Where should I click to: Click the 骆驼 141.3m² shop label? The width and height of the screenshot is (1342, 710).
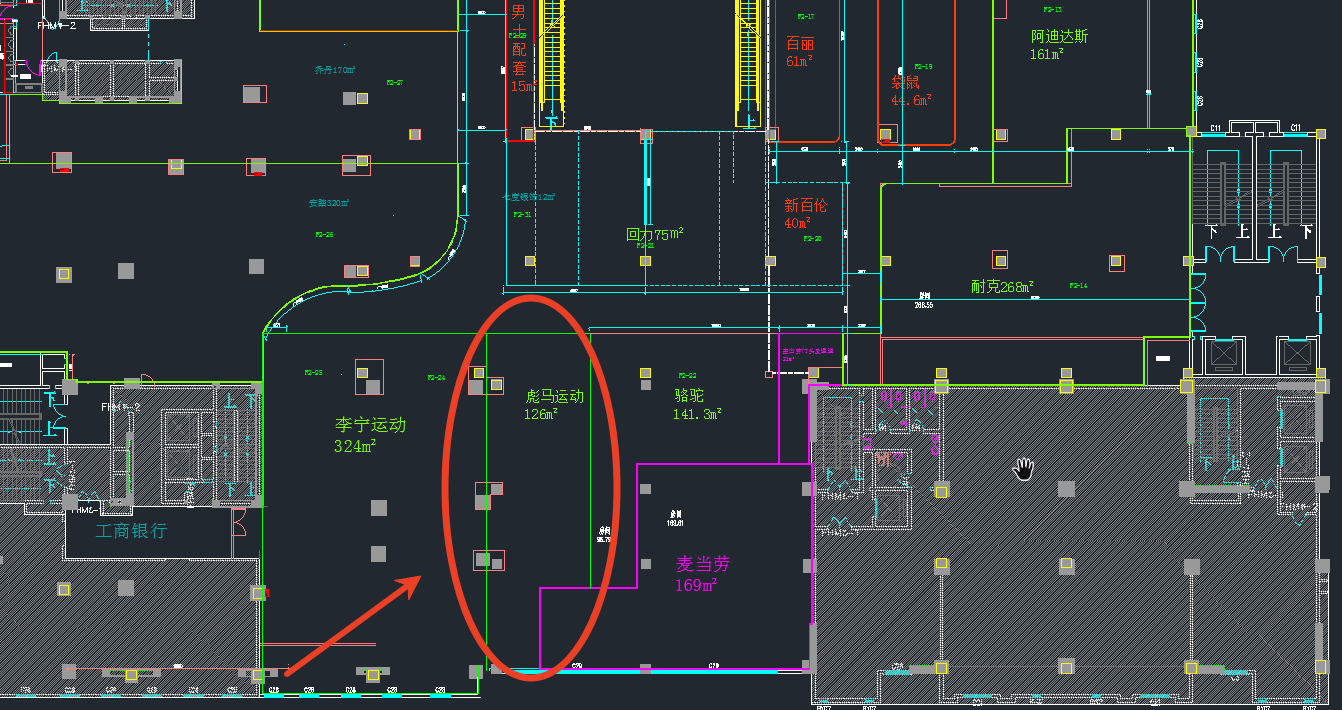(697, 405)
